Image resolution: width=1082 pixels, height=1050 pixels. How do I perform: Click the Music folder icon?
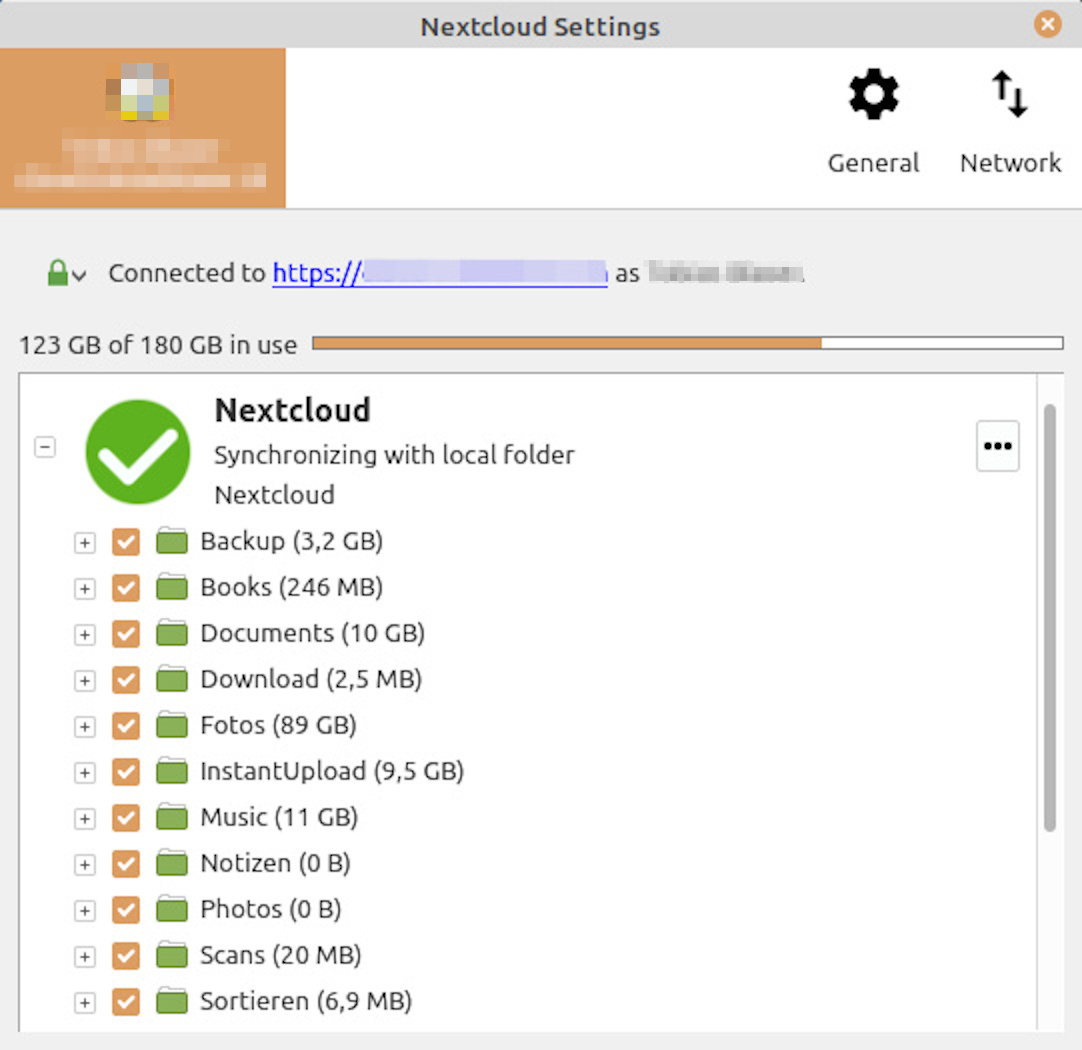click(172, 817)
